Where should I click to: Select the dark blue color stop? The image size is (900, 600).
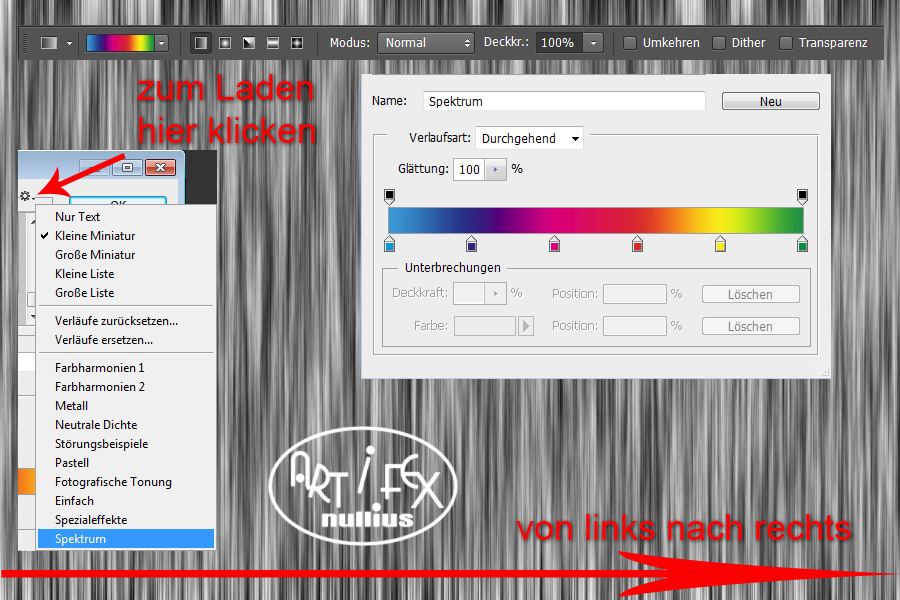[471, 243]
